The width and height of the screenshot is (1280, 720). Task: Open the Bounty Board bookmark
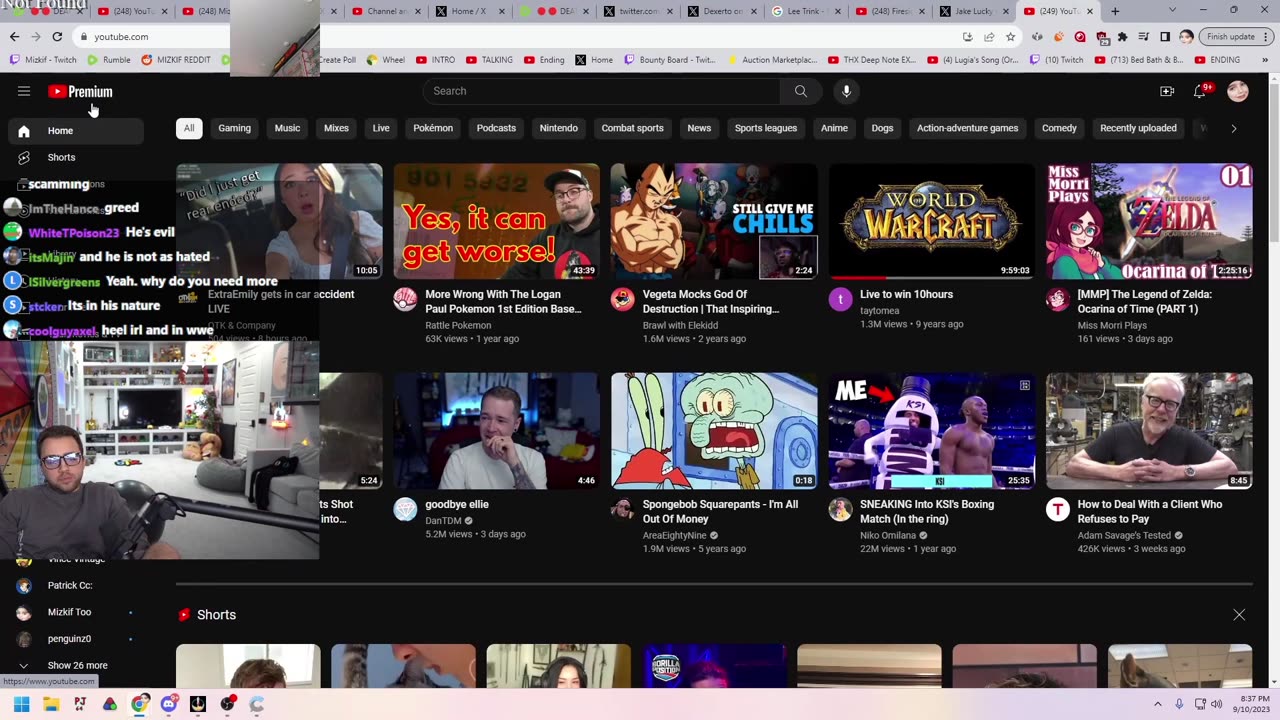coord(670,60)
